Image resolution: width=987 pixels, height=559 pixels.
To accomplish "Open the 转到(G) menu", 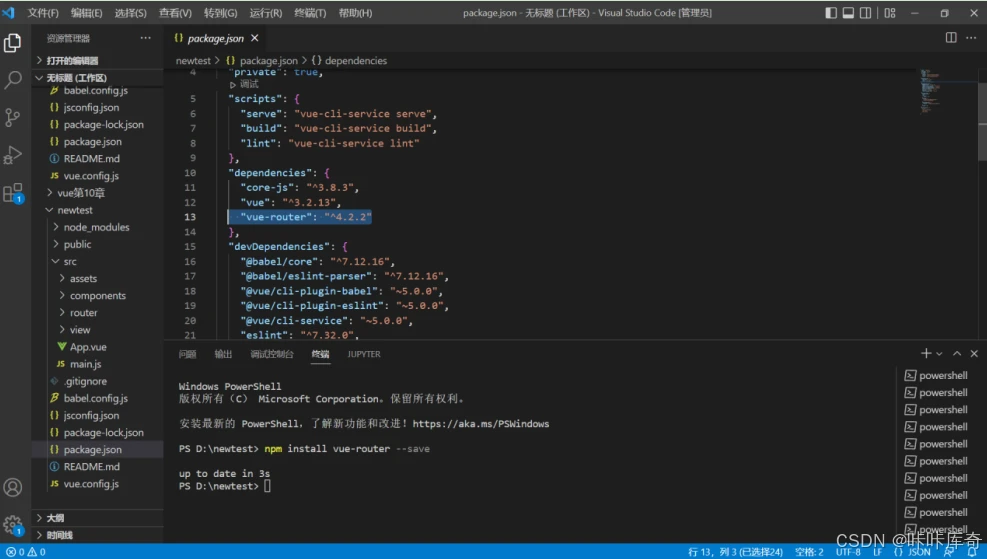I will coord(220,13).
